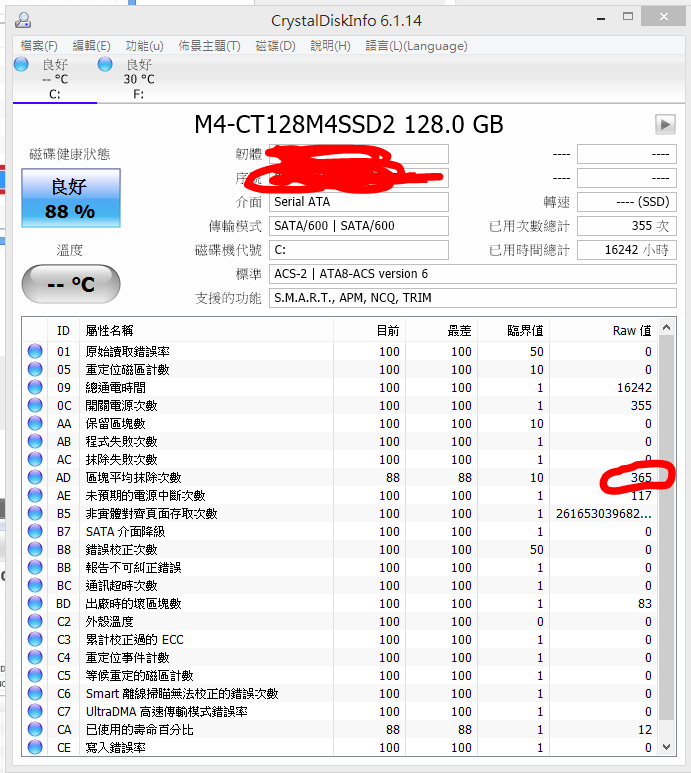Open the 檔案(F) menu
Viewport: 691px width, 773px height.
pyautogui.click(x=39, y=46)
